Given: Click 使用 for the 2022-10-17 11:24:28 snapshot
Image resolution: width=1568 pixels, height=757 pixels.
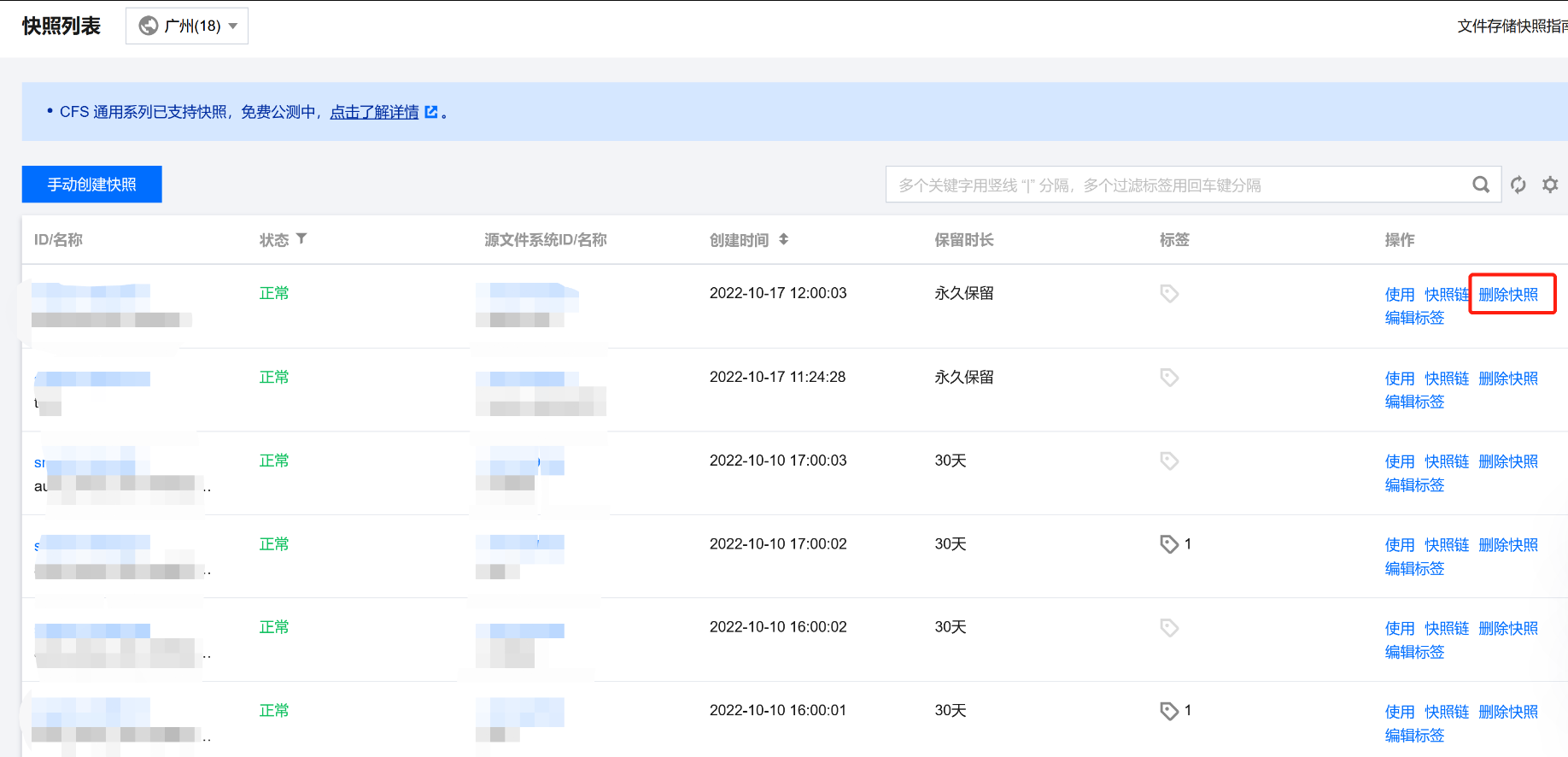Looking at the screenshot, I should pos(1400,378).
